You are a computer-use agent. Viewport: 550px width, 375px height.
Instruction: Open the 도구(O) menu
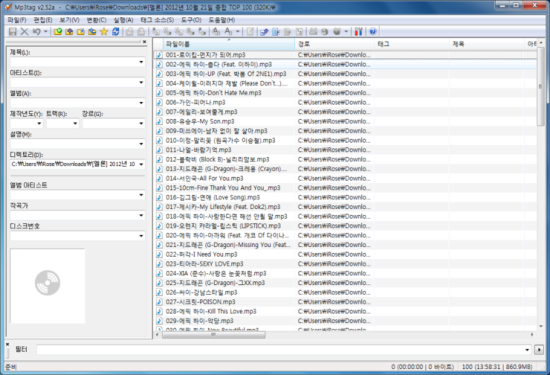[191, 20]
